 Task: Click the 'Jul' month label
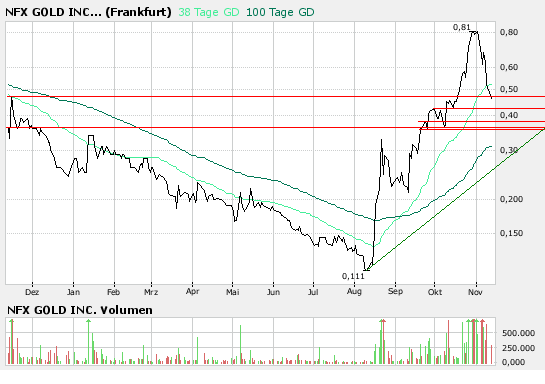click(x=313, y=292)
